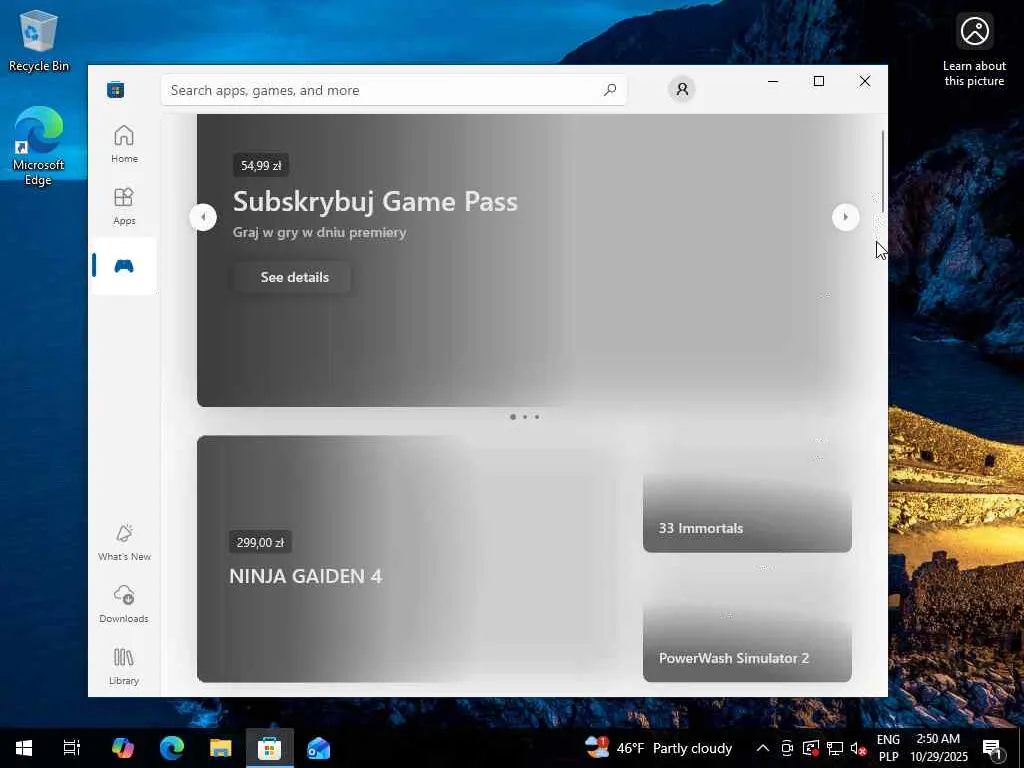1024x768 pixels.
Task: Click Learn about this picture icon
Action: coord(974,50)
